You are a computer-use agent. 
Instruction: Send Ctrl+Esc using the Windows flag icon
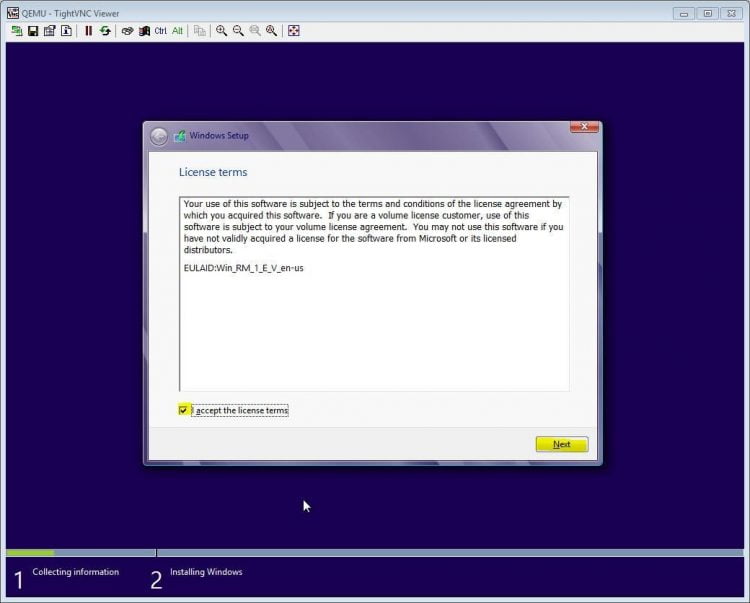tap(144, 31)
